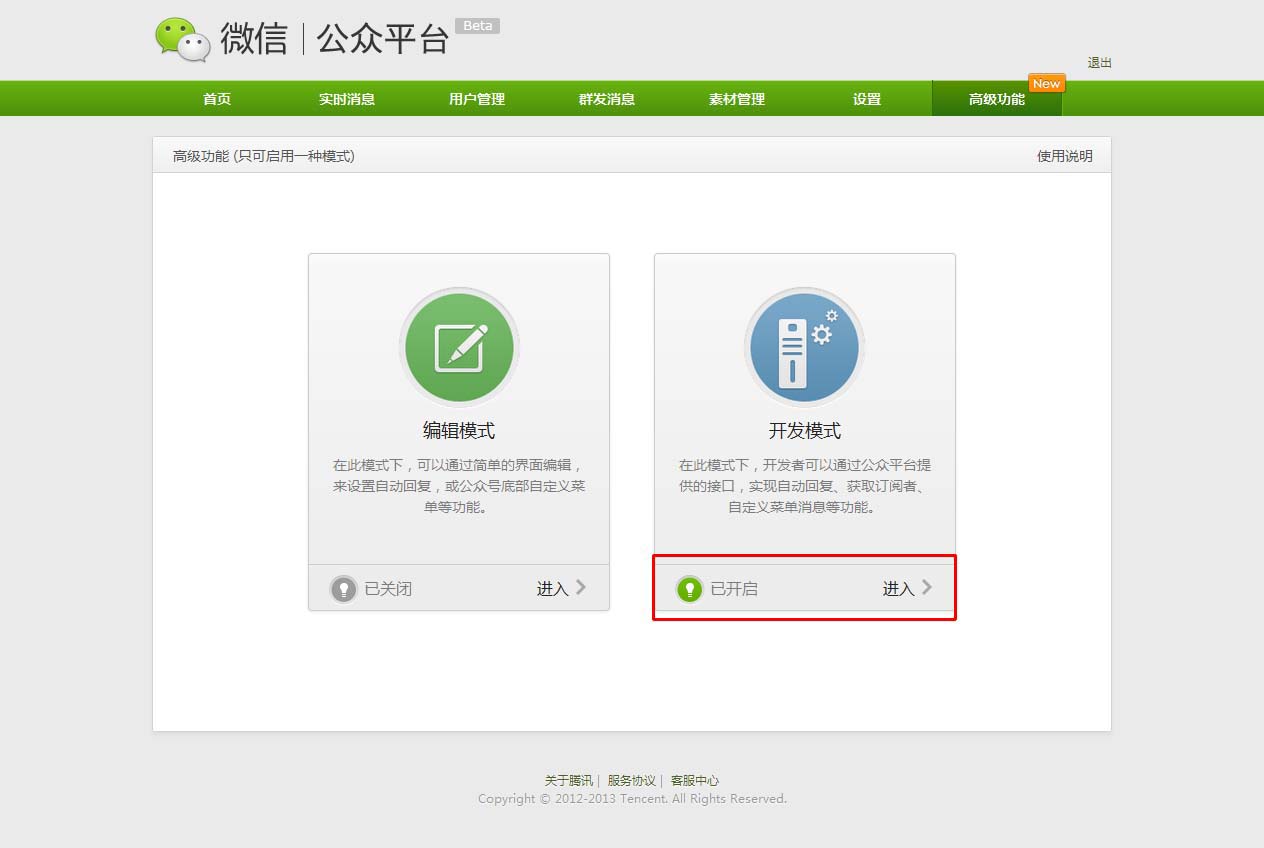The image size is (1264, 848).
Task: Click the green Edit Mode pencil icon
Action: pos(459,348)
